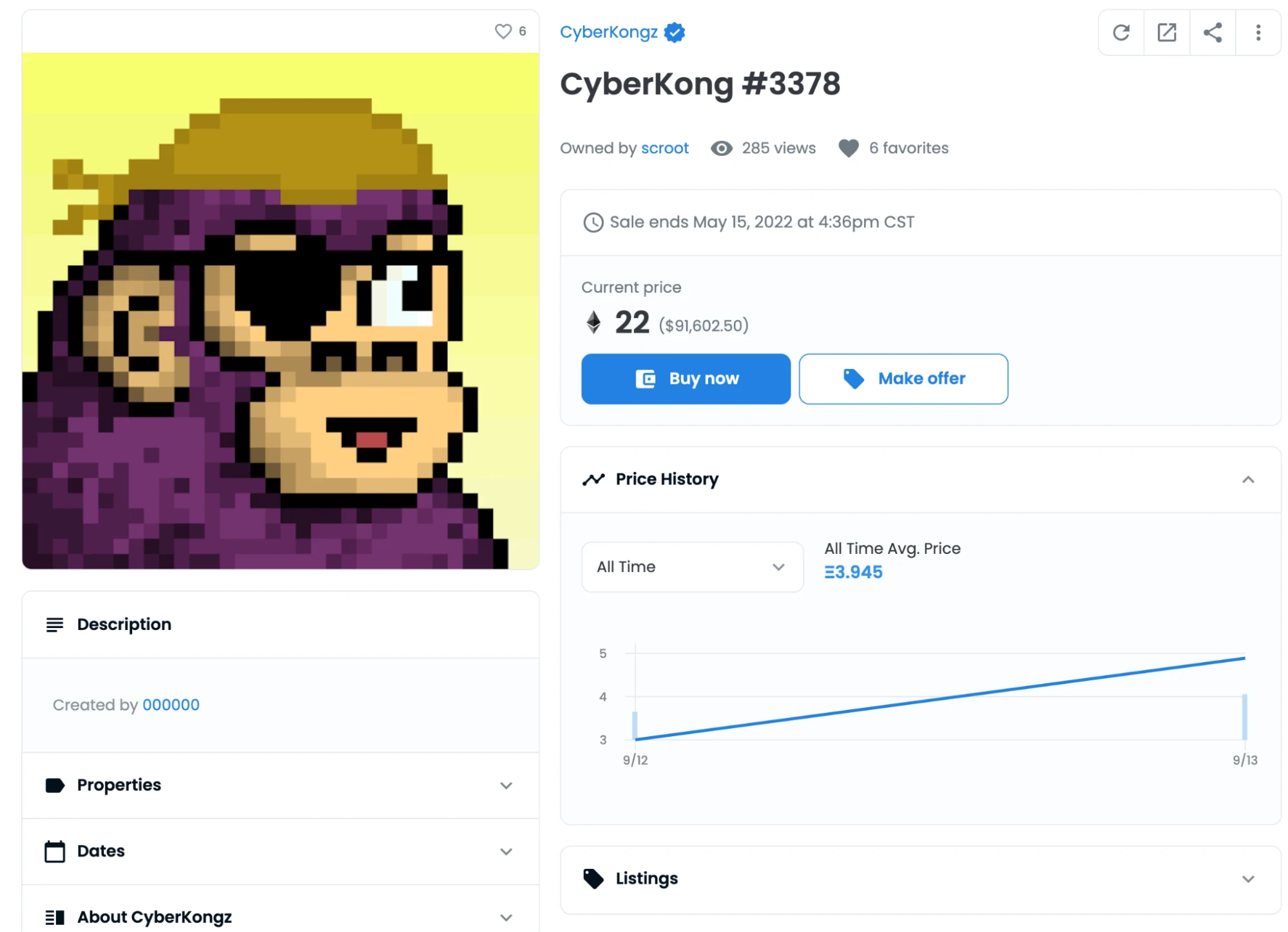Viewport: 1288px width, 932px height.
Task: Collapse the Price History section
Action: coord(1247,480)
